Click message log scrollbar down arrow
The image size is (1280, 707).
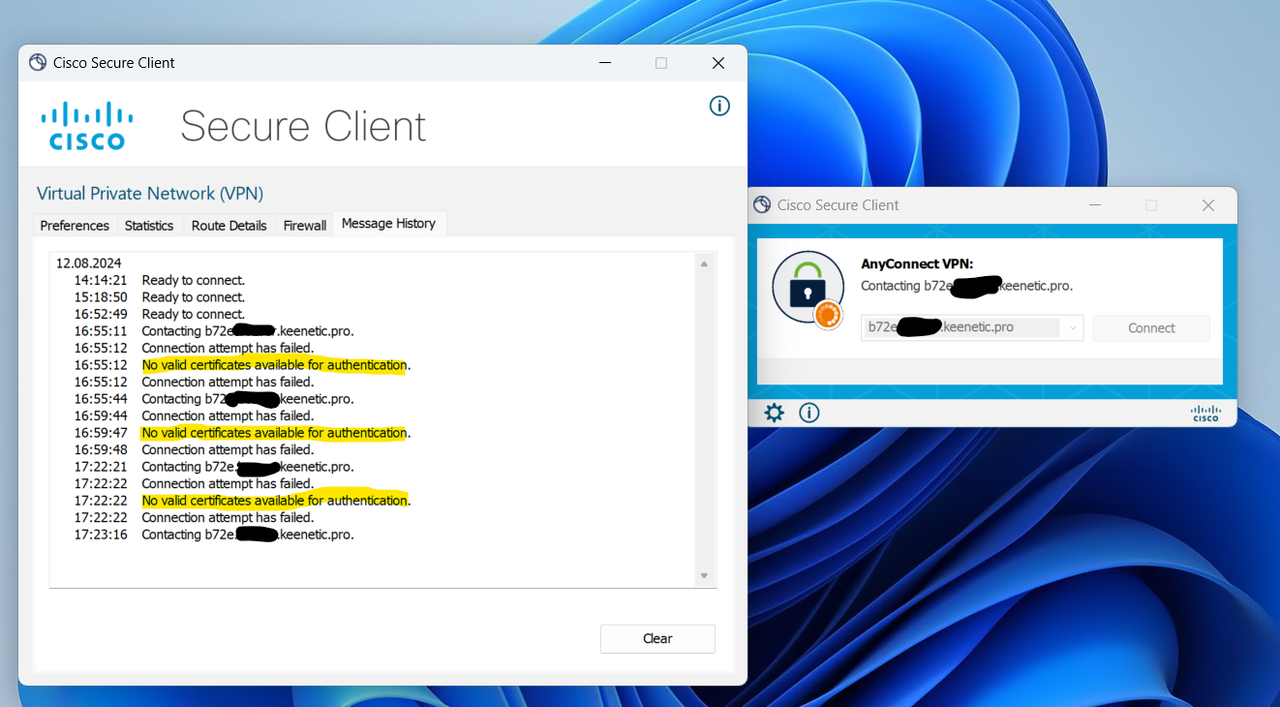[704, 576]
